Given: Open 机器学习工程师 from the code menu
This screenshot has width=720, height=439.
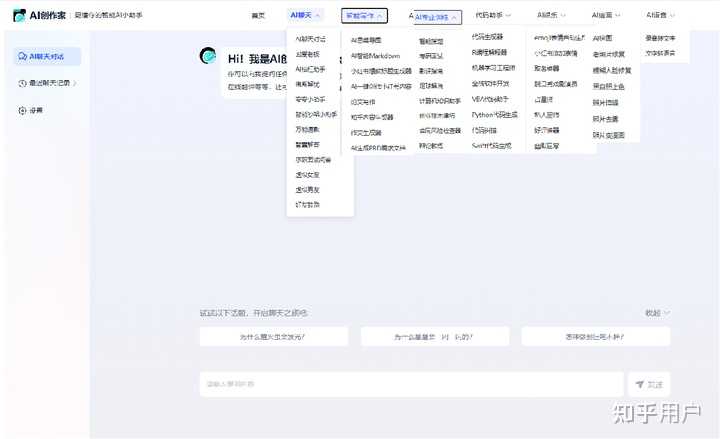Looking at the screenshot, I should pos(494,68).
